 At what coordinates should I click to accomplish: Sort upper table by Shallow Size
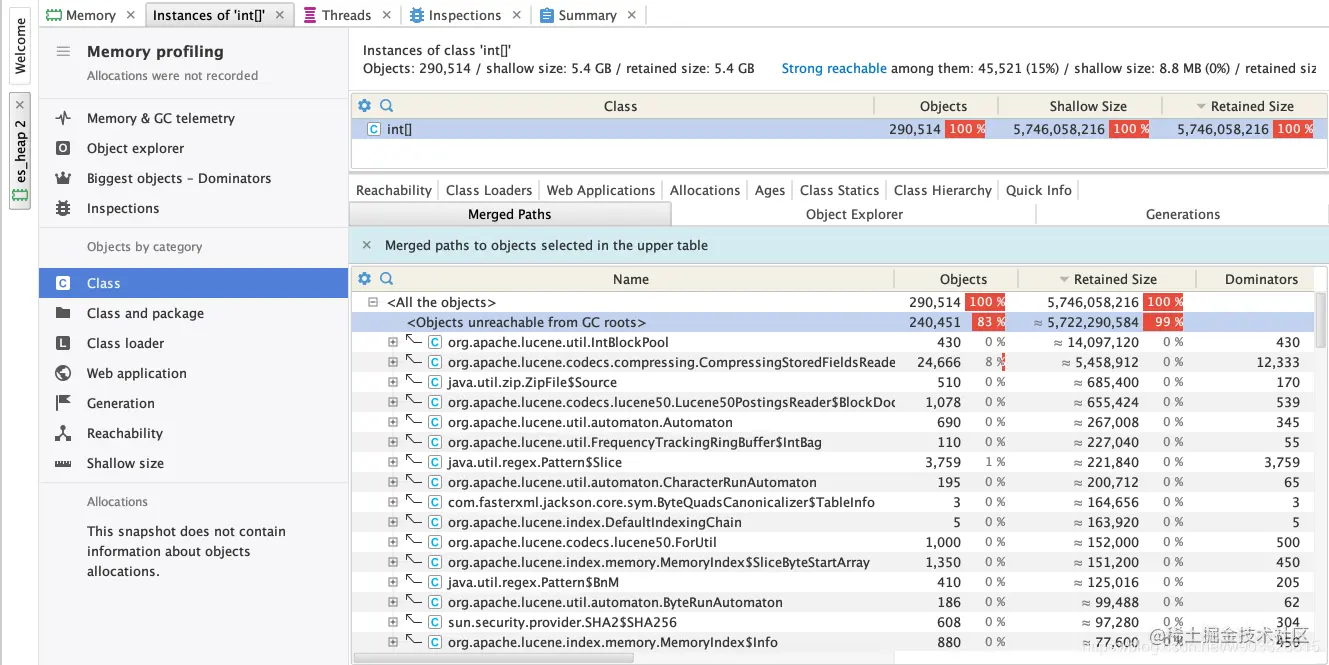[1080, 106]
